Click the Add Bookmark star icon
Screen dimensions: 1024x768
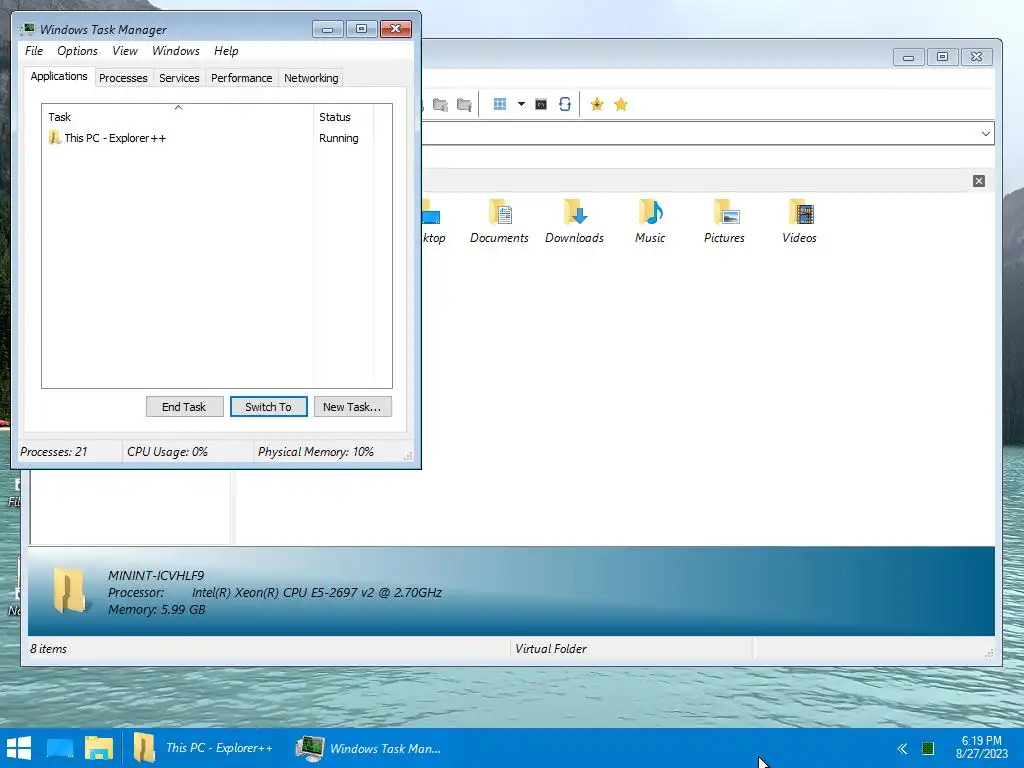point(597,104)
